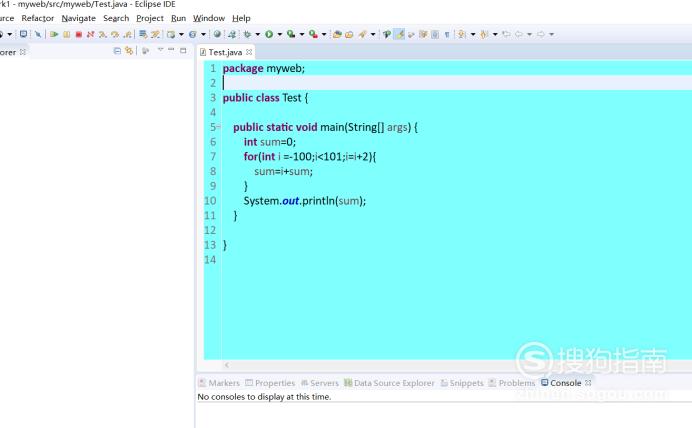Toggle Skip All Breakpoints
The image size is (692, 428).
coord(38,34)
